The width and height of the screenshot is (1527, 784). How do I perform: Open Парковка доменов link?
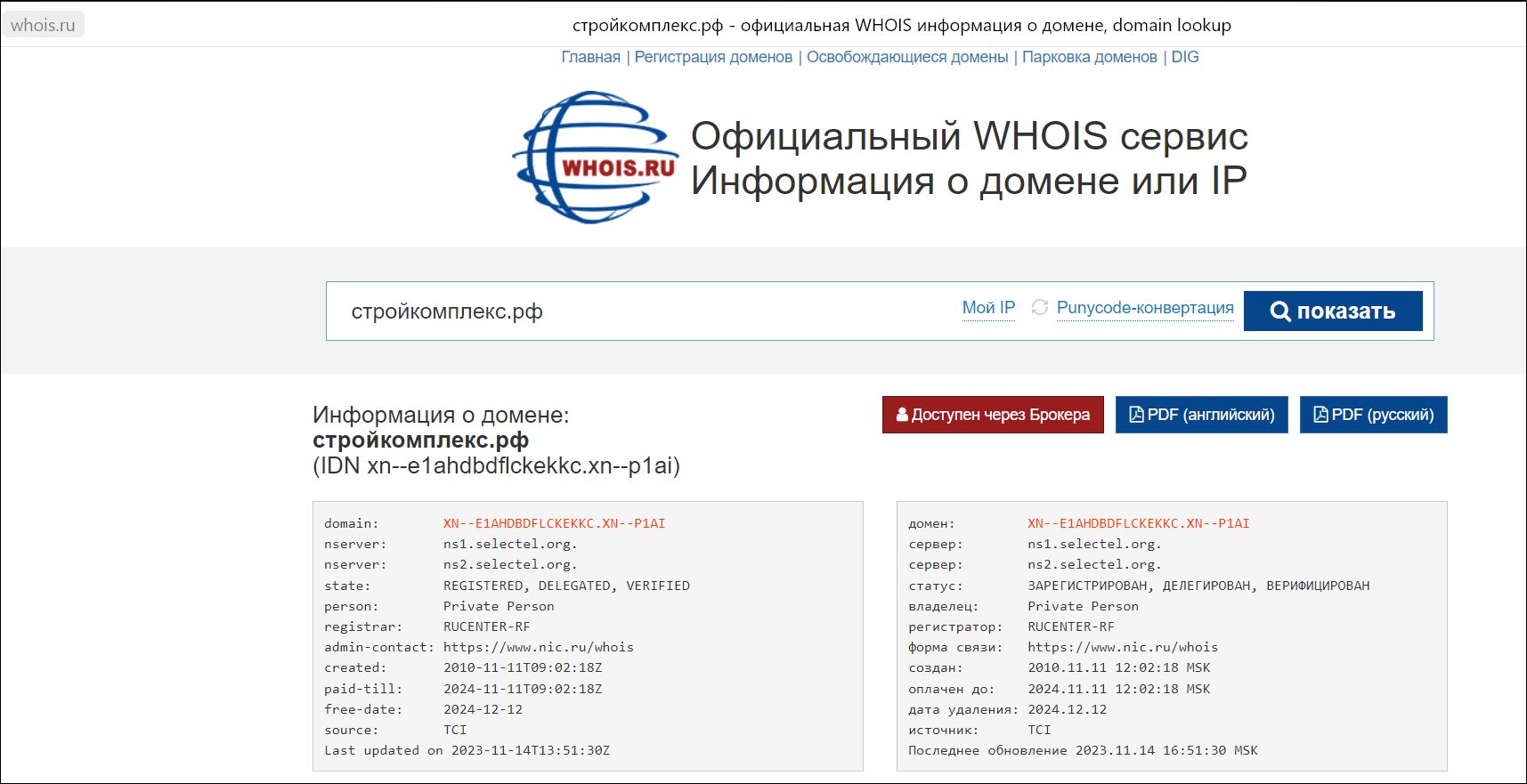point(1090,57)
